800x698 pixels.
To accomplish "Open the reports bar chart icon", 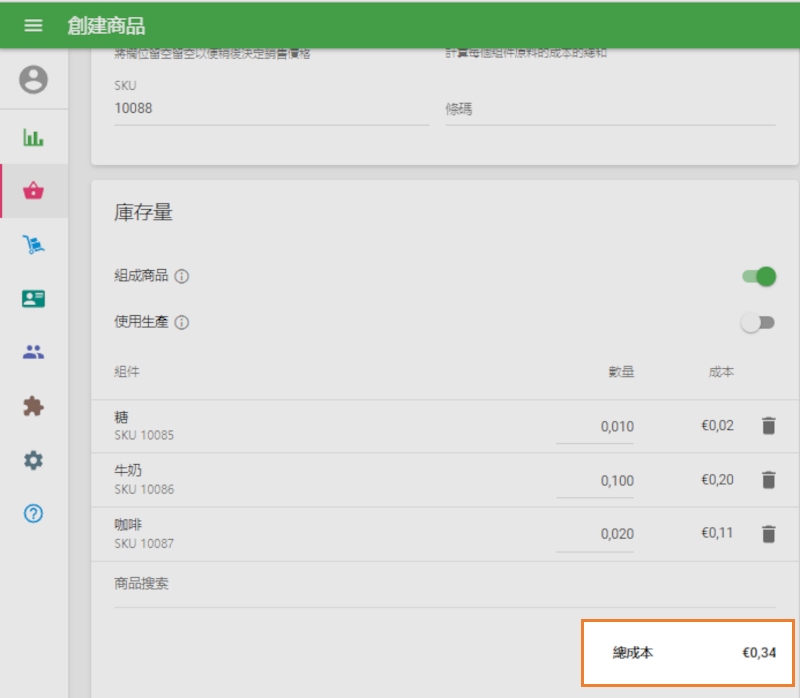I will 33,137.
